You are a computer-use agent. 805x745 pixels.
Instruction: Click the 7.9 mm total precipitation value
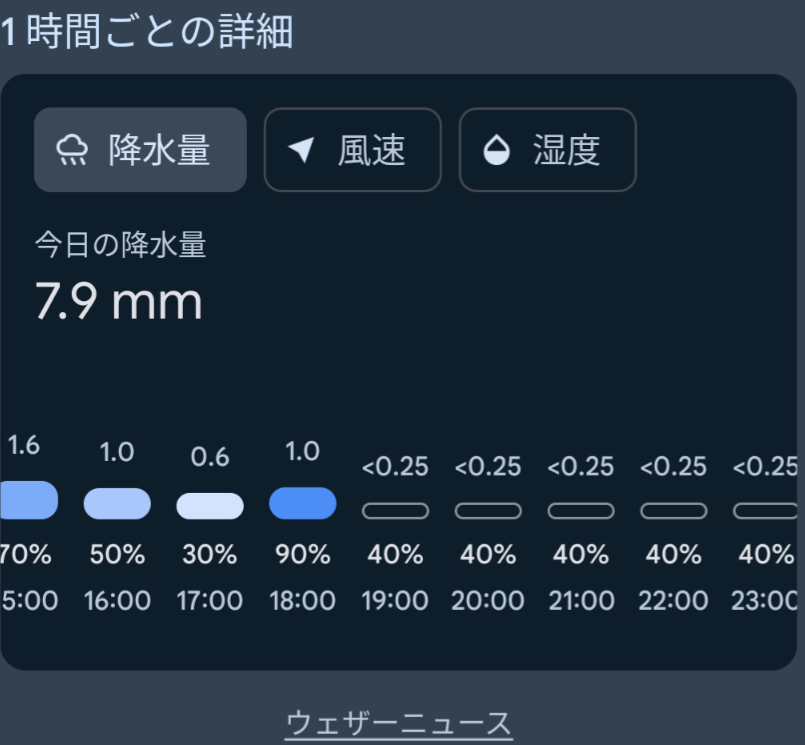click(x=119, y=301)
